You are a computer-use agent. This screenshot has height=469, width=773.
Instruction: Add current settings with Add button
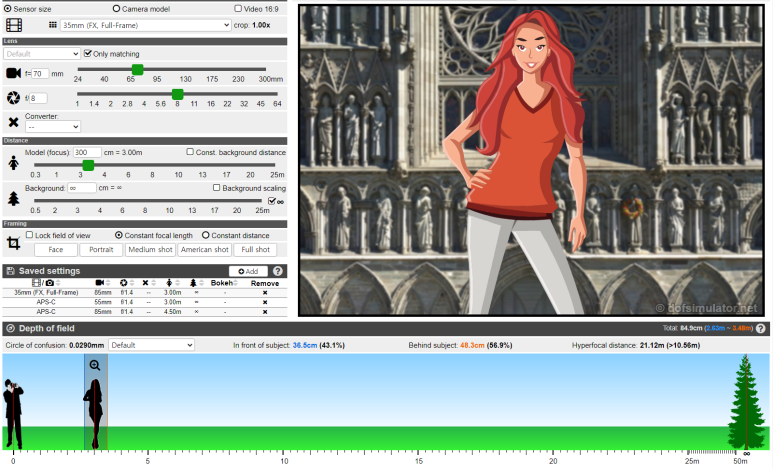248,271
